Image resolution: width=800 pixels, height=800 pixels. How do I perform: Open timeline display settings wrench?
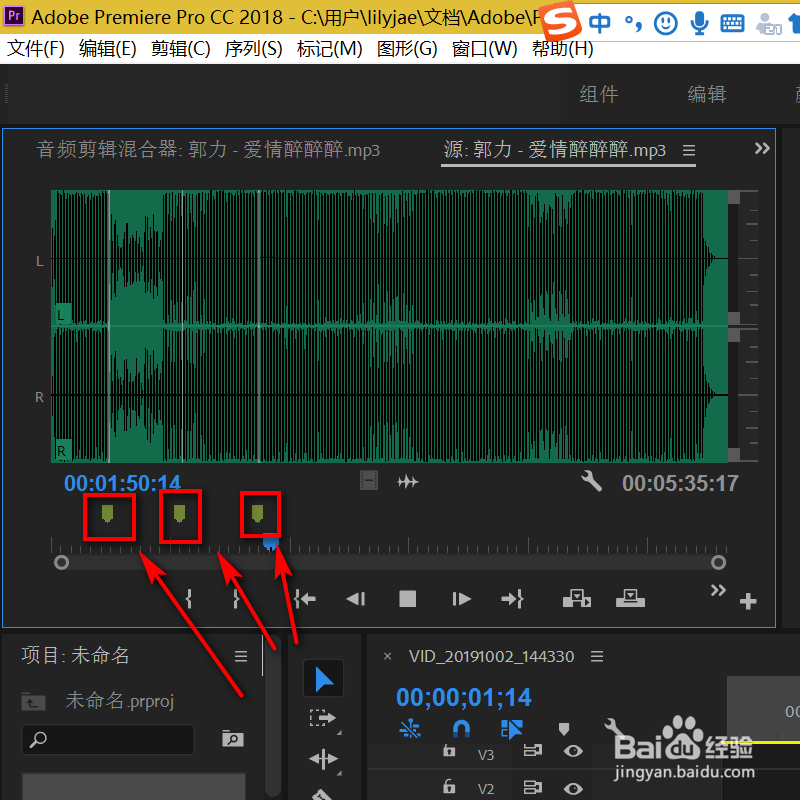(x=613, y=729)
